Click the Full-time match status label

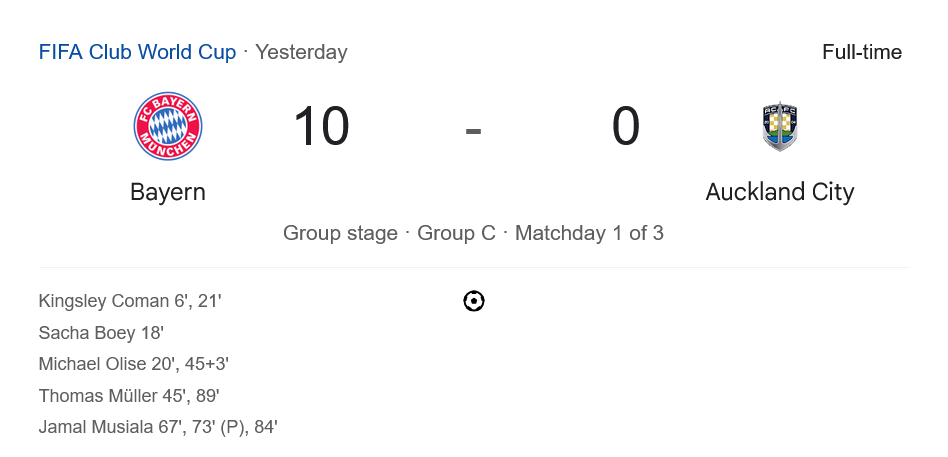(x=861, y=52)
